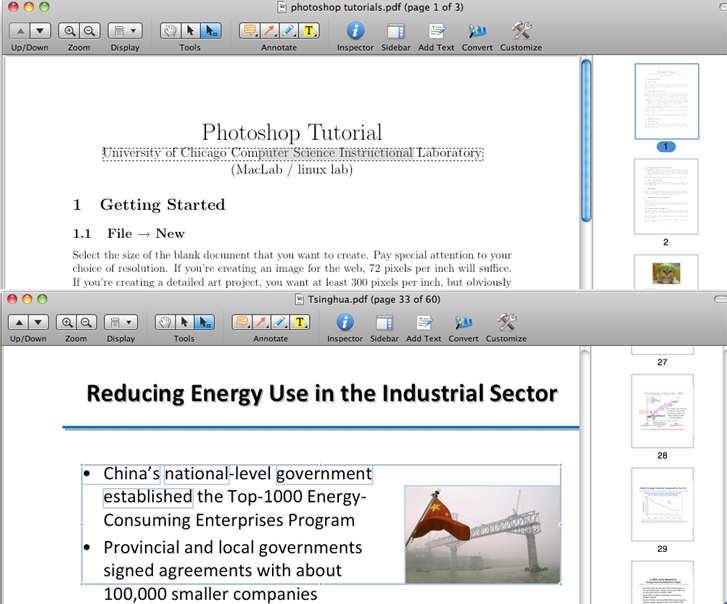Hide the Sidebar in the Tsinghua.pdf window
The height and width of the screenshot is (604, 727).
(385, 322)
